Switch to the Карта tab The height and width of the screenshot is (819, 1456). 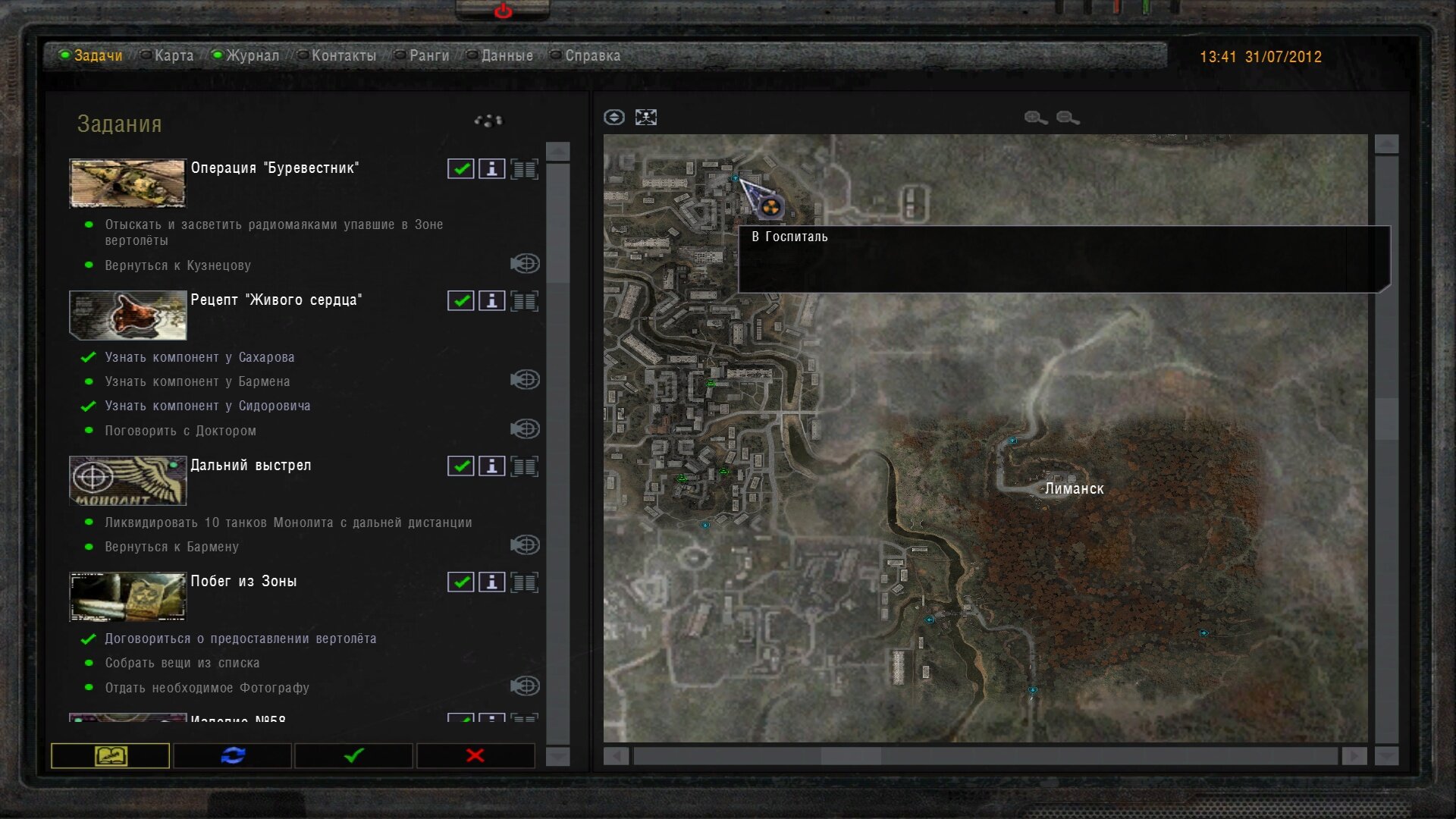tap(174, 55)
